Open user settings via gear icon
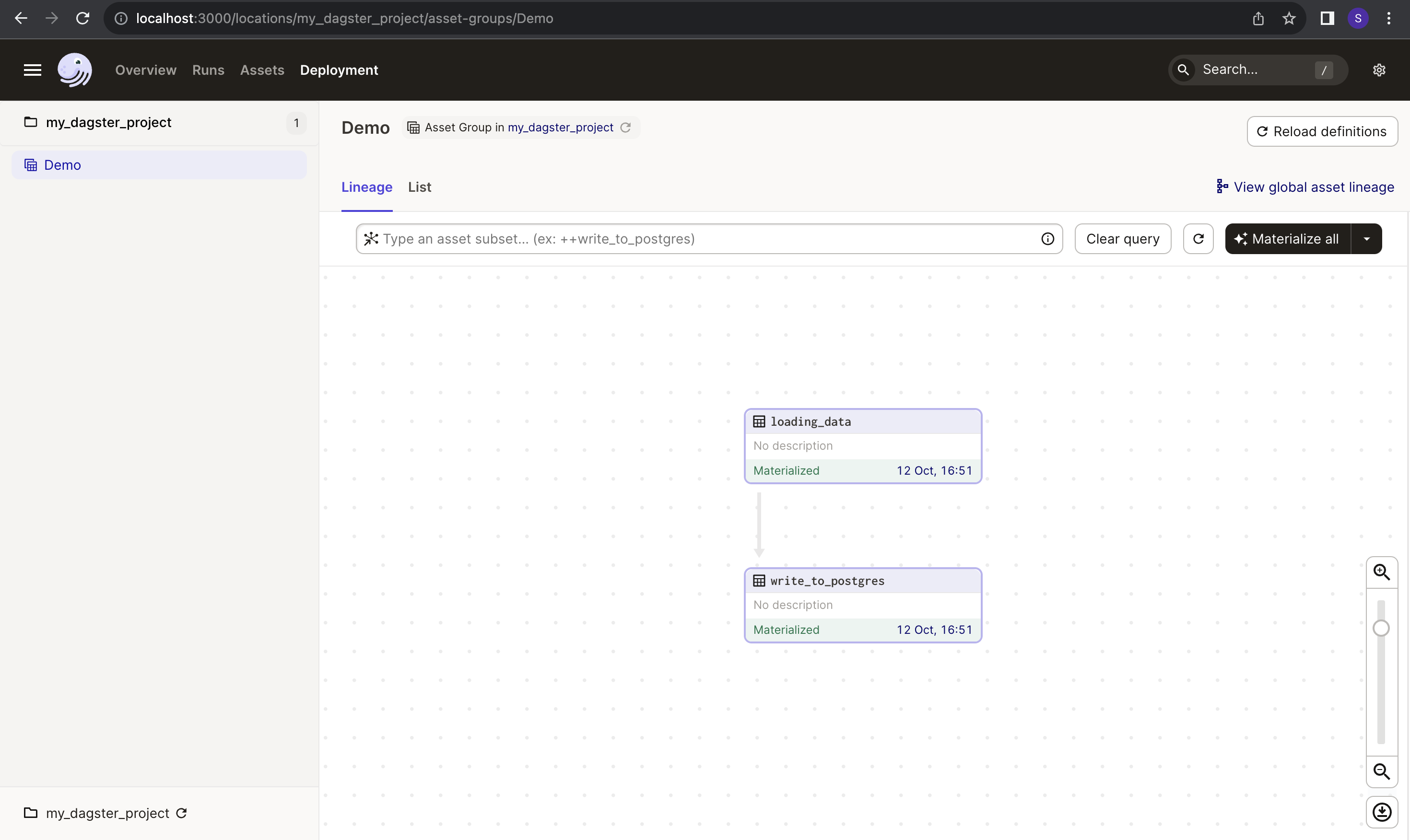 1379,70
